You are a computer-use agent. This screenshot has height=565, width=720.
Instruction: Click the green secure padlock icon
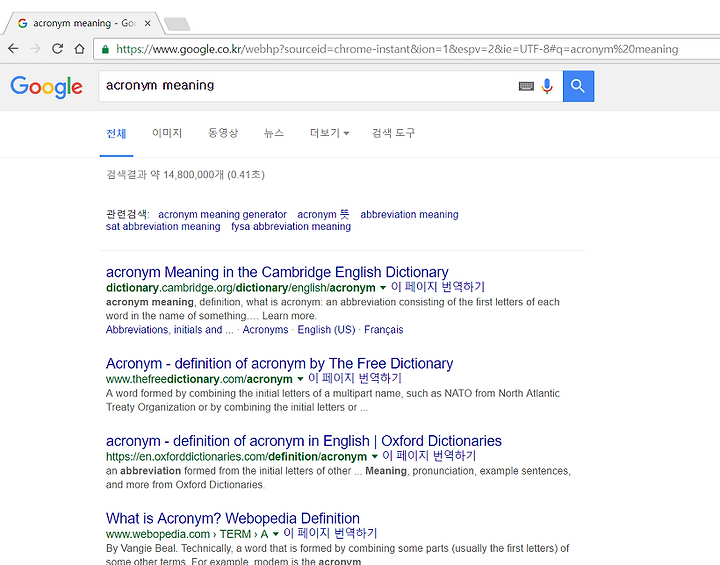(105, 49)
